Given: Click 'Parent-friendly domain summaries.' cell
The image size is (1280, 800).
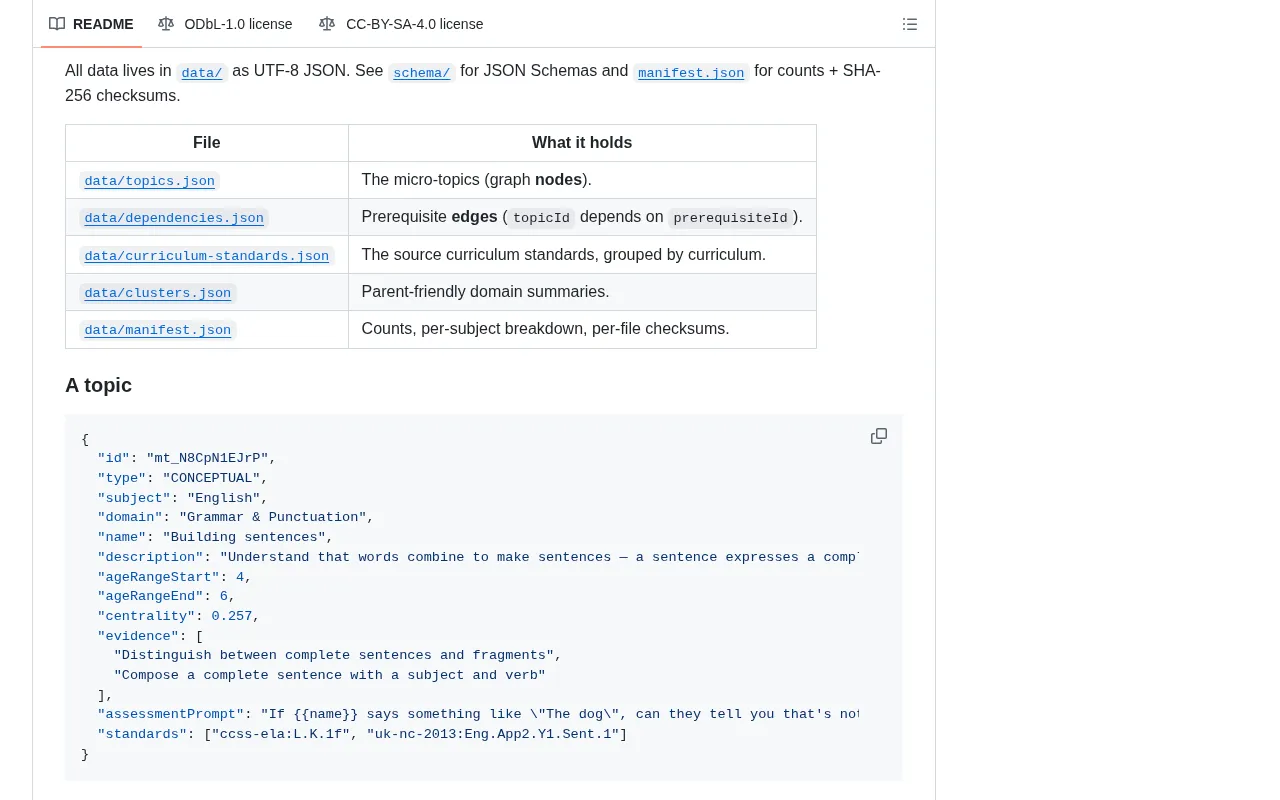Looking at the screenshot, I should 582,292.
